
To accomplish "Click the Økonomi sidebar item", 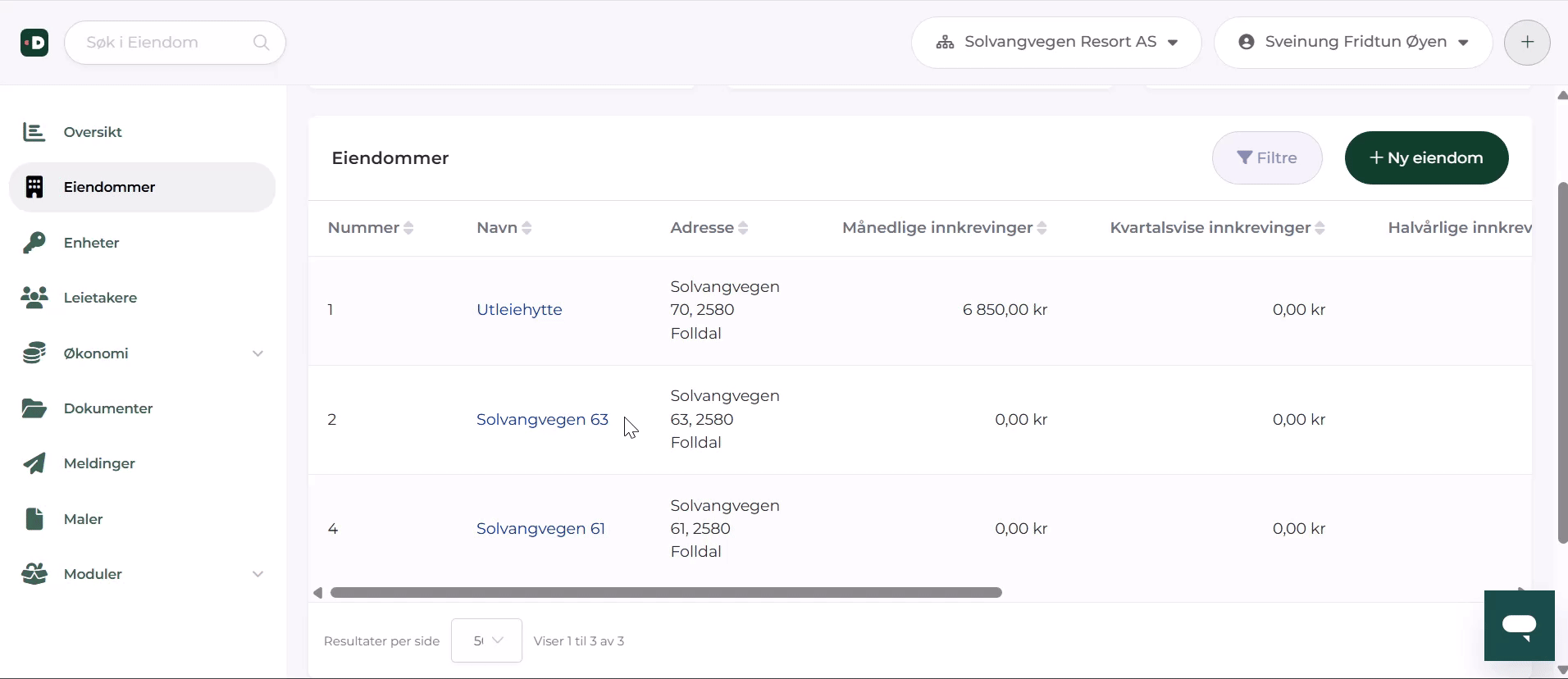I will tap(142, 353).
